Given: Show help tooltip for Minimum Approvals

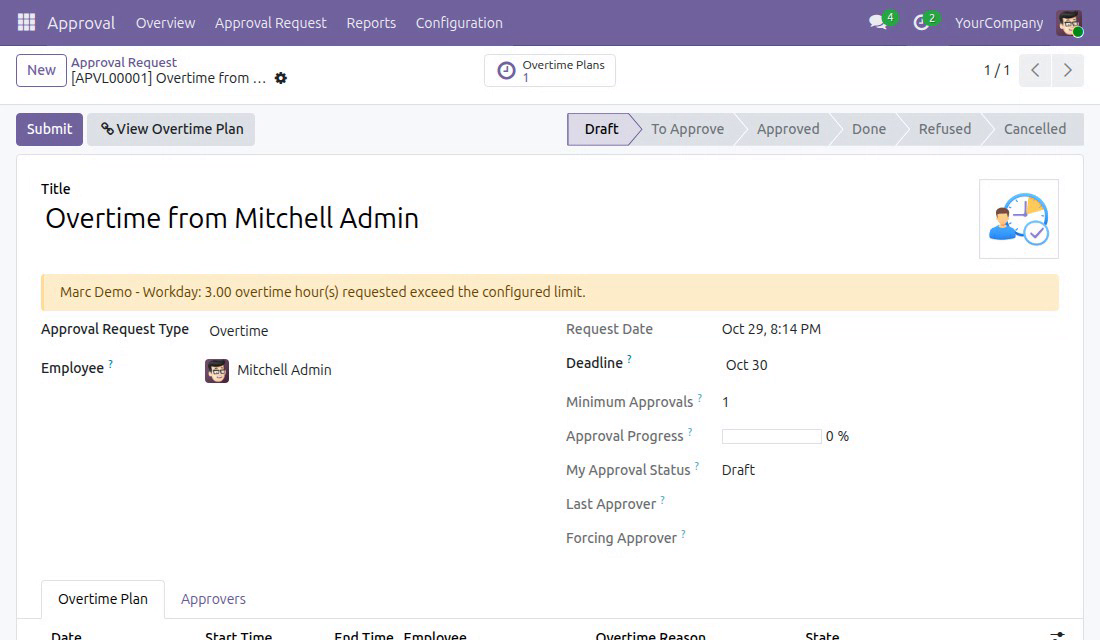Looking at the screenshot, I should pos(699,398).
